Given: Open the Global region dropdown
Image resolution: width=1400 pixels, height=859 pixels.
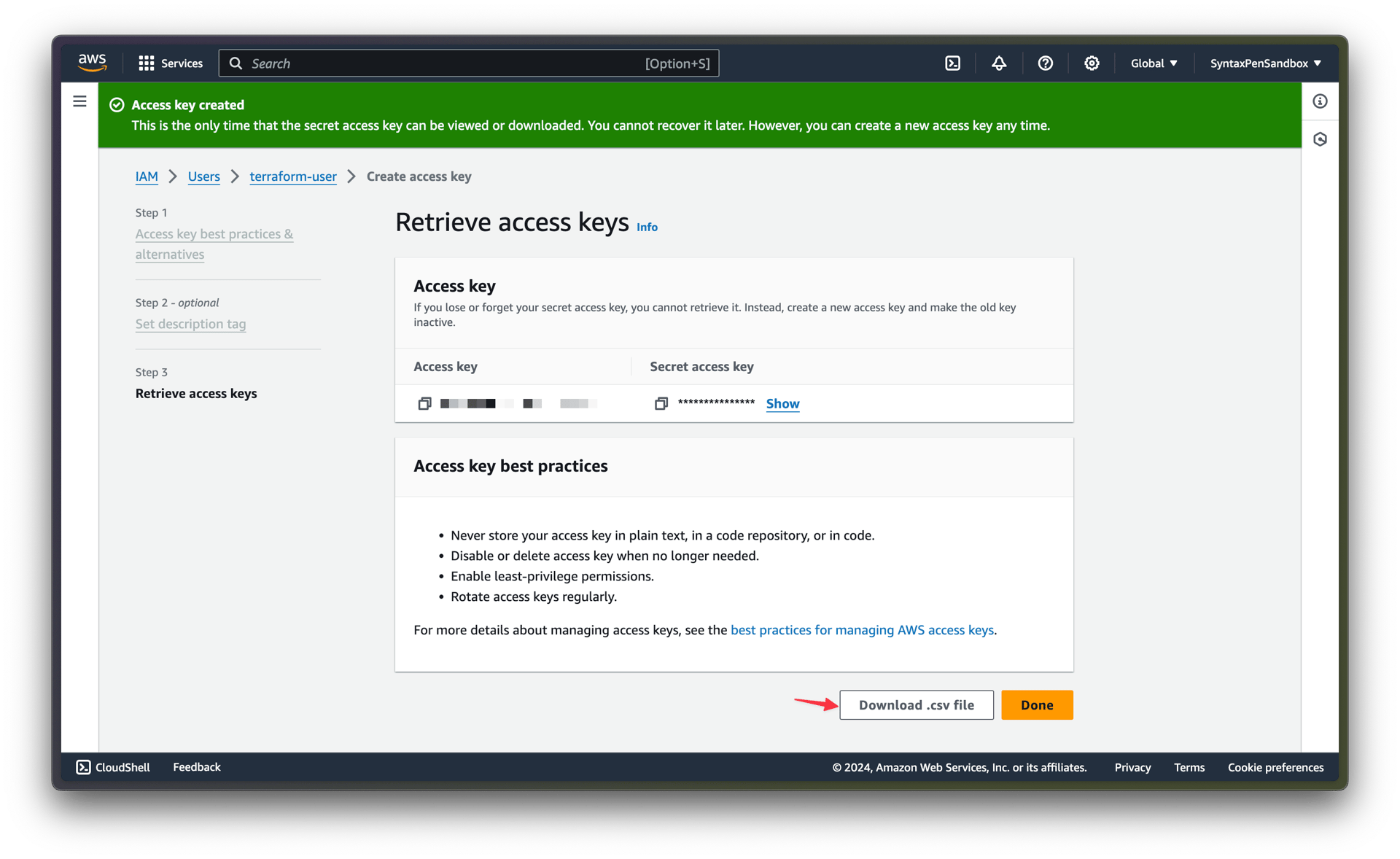Looking at the screenshot, I should 1153,63.
